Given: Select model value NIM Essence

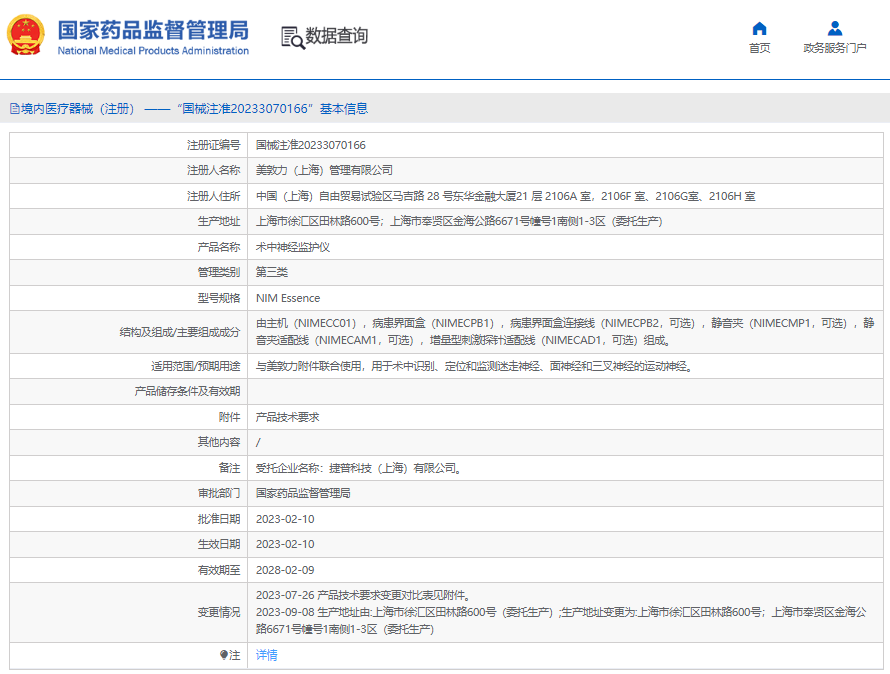Looking at the screenshot, I should pos(288,298).
